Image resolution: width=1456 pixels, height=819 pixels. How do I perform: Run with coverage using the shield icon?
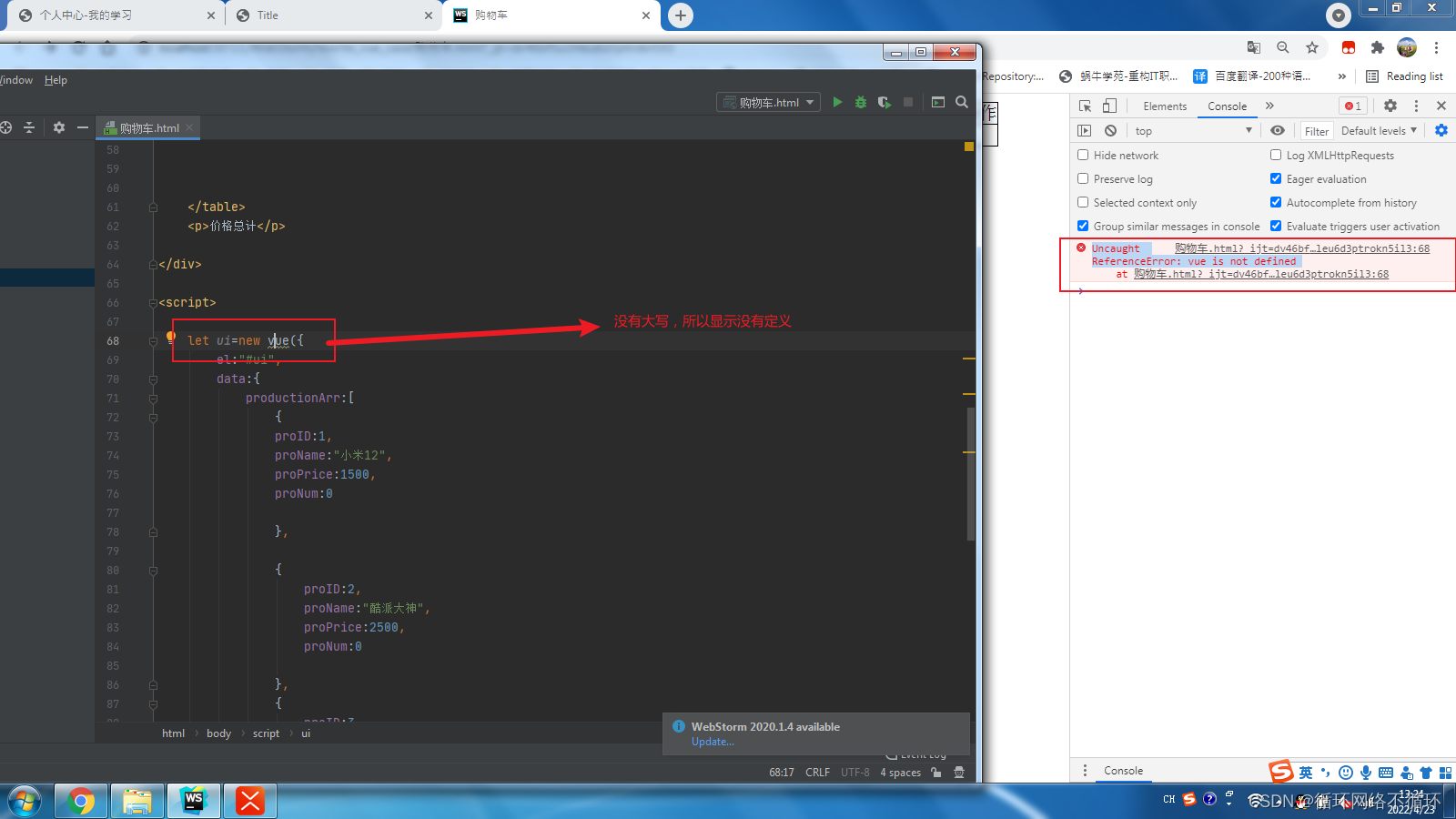click(x=884, y=102)
